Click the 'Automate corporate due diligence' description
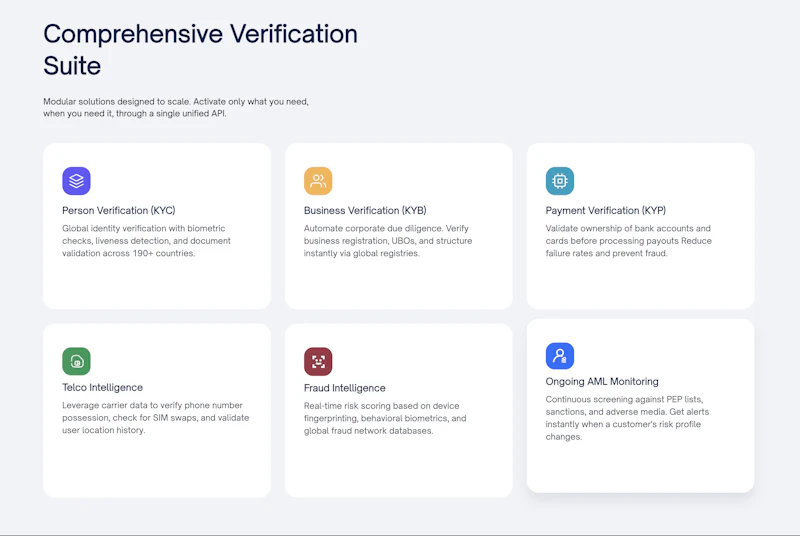Screen dimensions: 800x536 tap(388, 241)
